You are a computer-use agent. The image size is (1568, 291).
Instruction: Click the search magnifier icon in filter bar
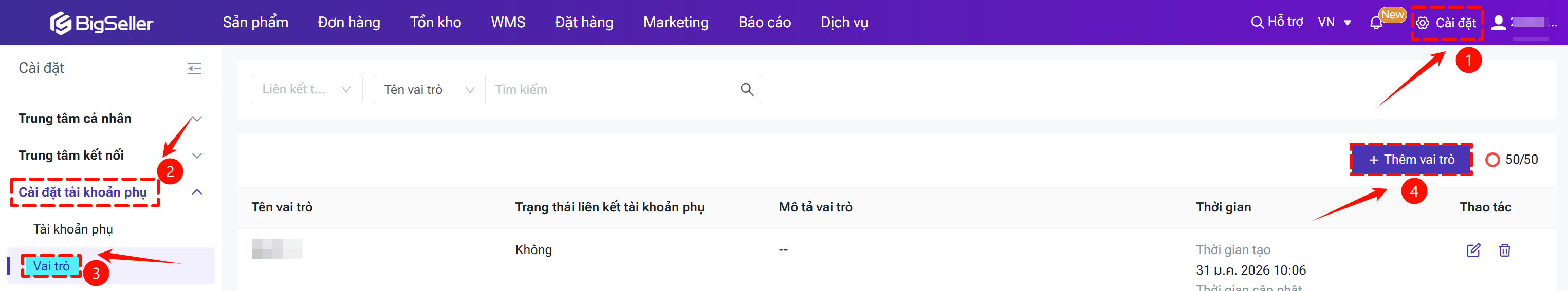click(x=747, y=90)
